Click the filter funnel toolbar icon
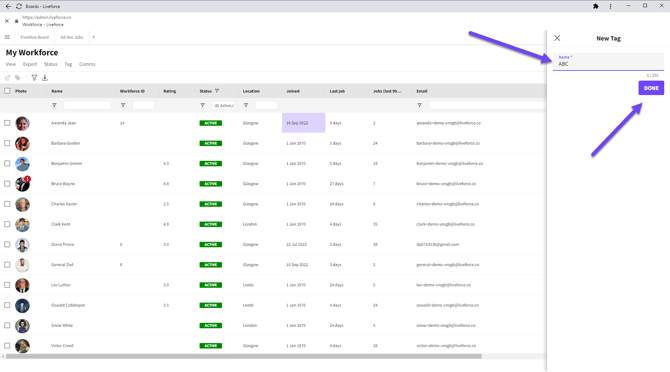 point(34,78)
